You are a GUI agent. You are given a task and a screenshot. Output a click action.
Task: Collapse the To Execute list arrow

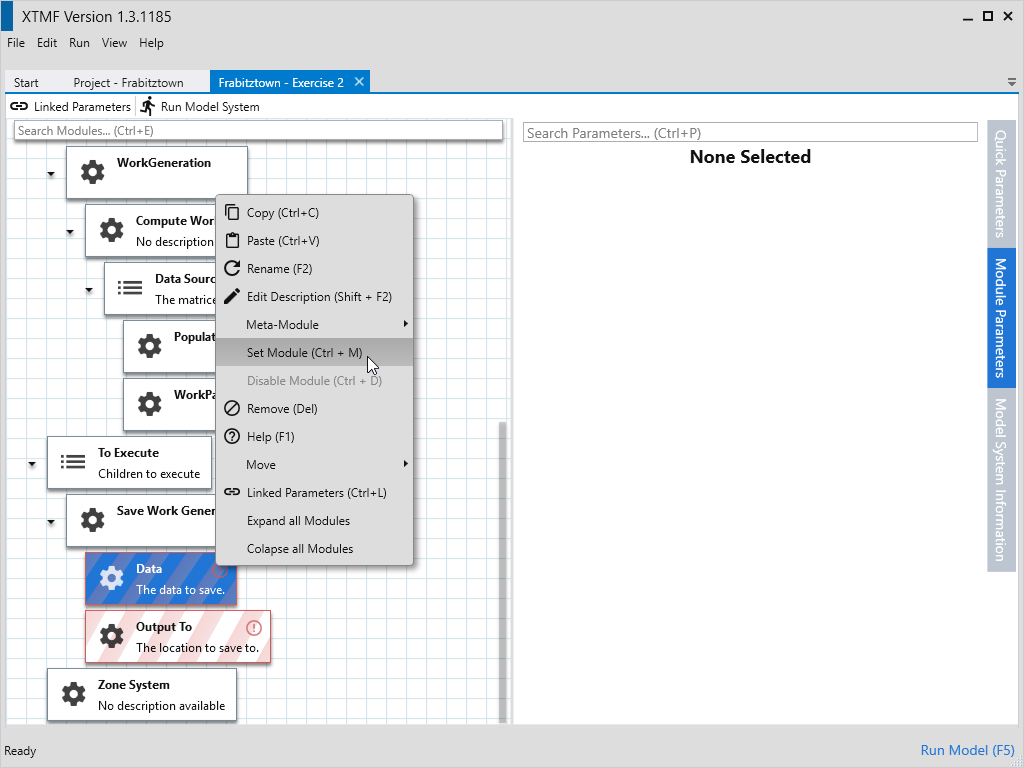tap(32, 465)
